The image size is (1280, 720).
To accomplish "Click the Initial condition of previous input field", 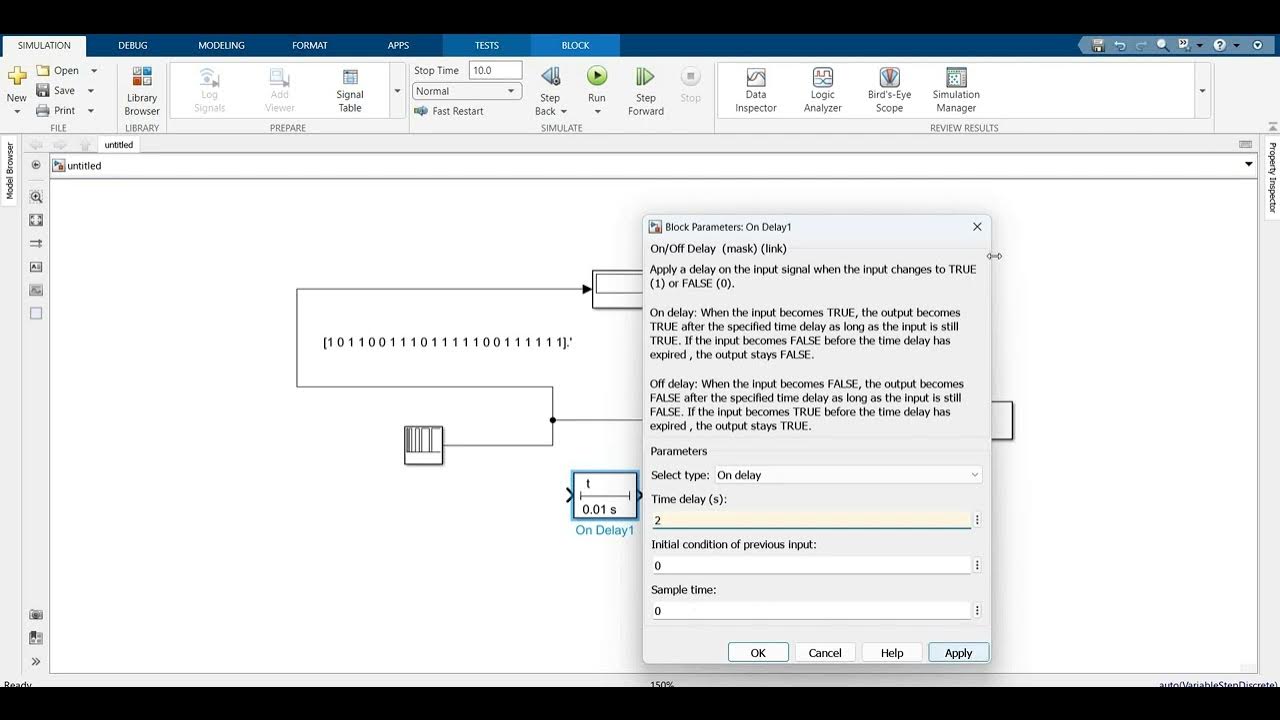I will pos(811,565).
